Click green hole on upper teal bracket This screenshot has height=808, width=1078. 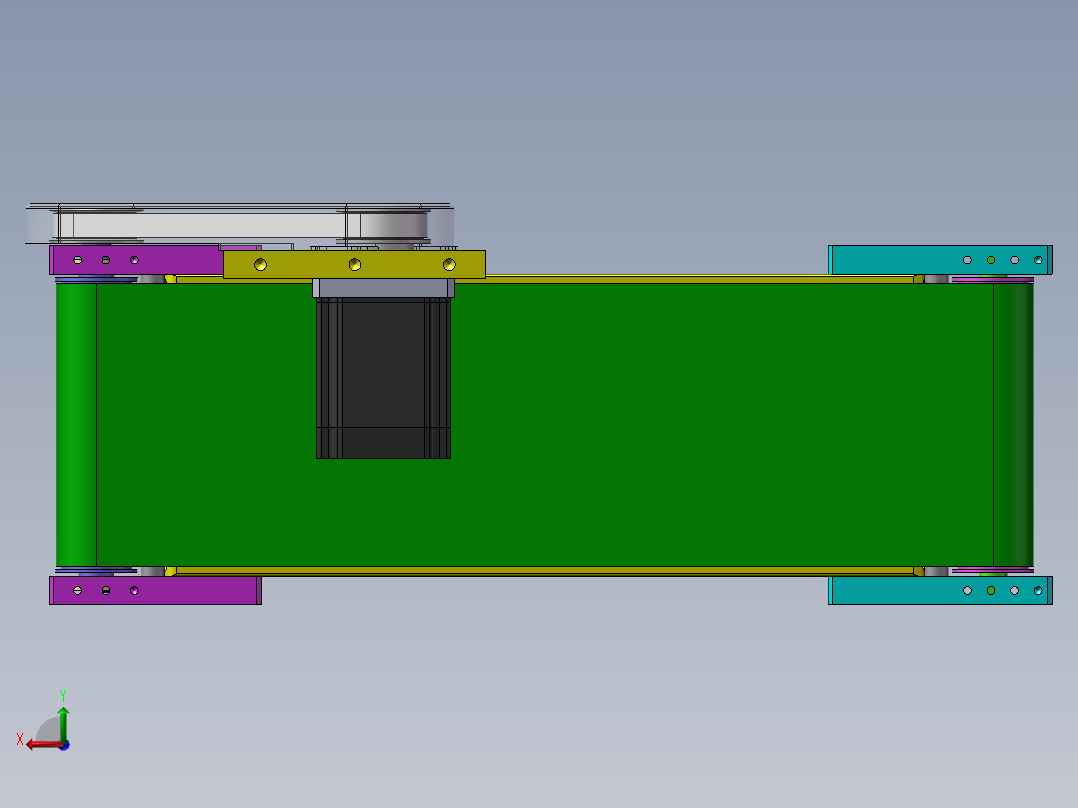click(x=991, y=260)
